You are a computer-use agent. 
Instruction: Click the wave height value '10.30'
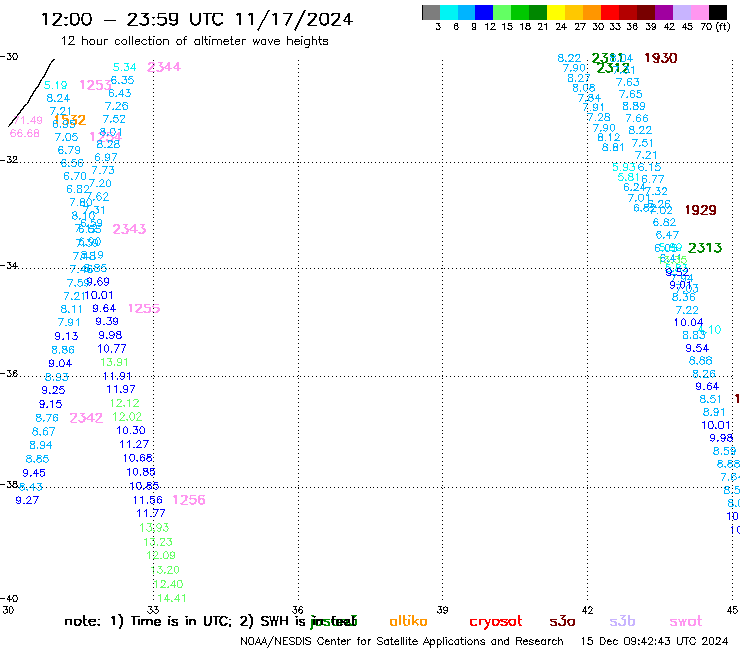(x=131, y=431)
